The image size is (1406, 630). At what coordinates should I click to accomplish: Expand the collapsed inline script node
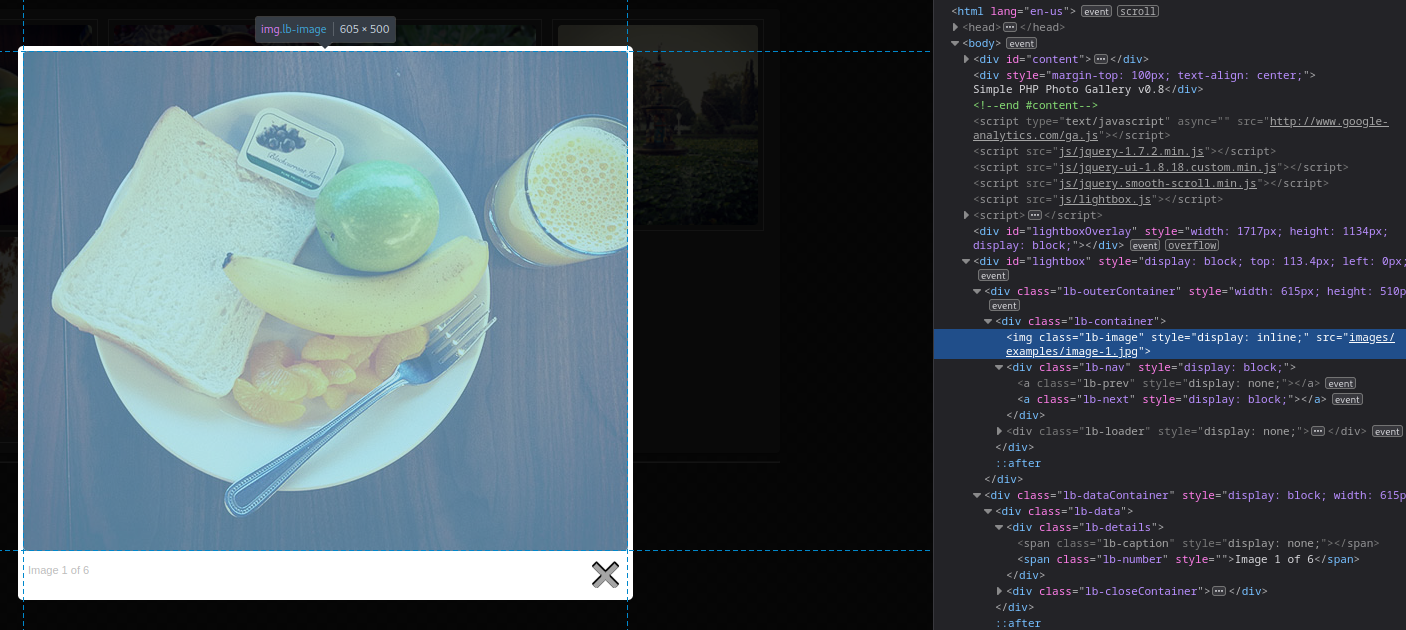click(x=967, y=215)
